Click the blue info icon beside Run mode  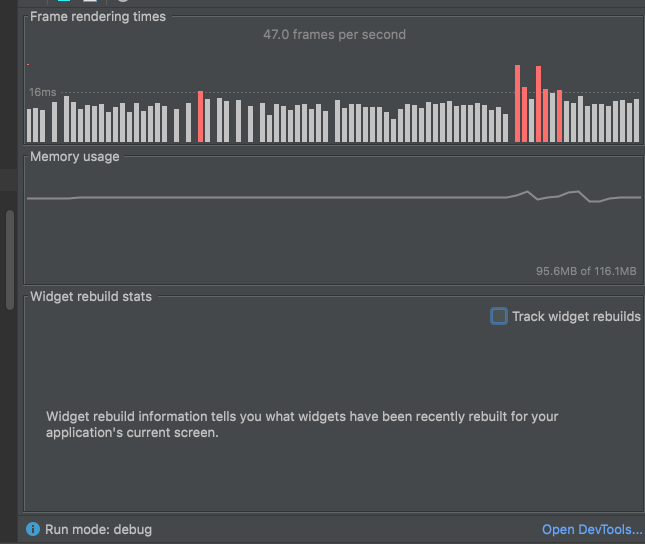pos(33,529)
